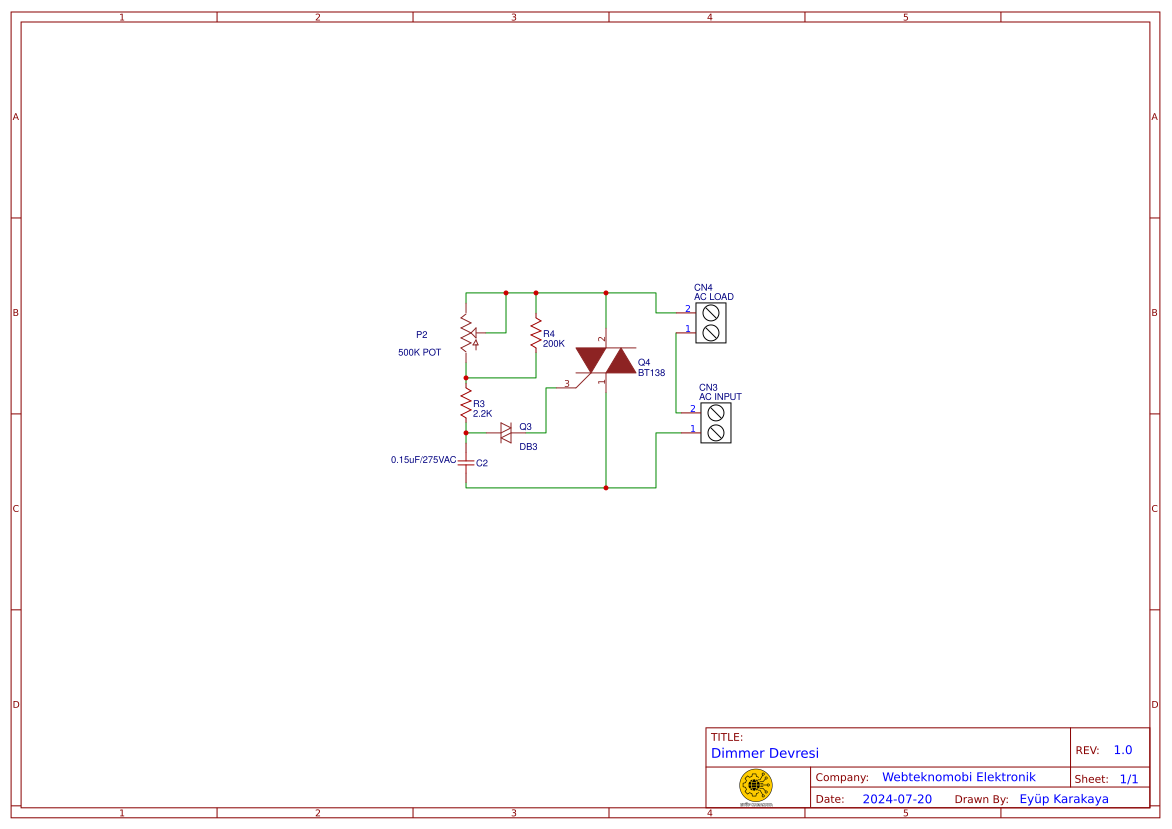Select the REV 1.0 value
The image size is (1172, 829).
[x=1124, y=747]
